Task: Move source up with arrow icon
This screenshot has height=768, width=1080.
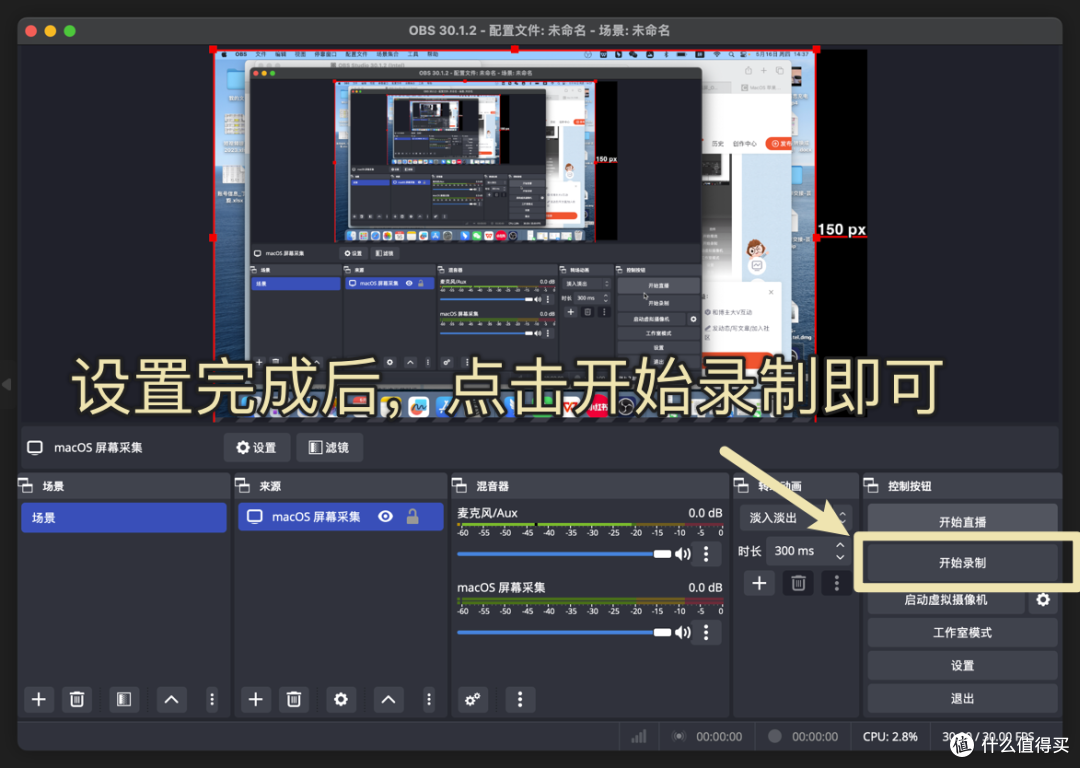Action: (x=388, y=699)
